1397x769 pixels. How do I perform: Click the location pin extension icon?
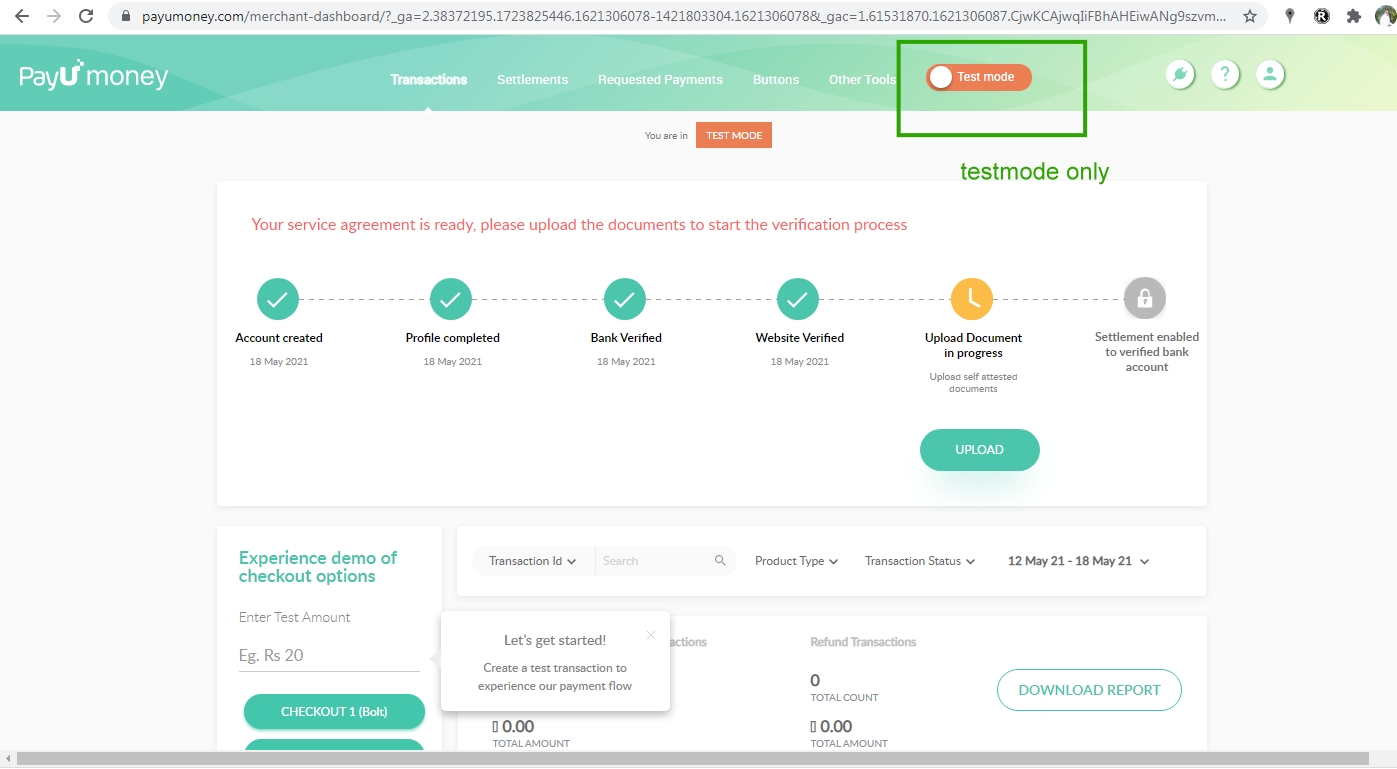1290,16
